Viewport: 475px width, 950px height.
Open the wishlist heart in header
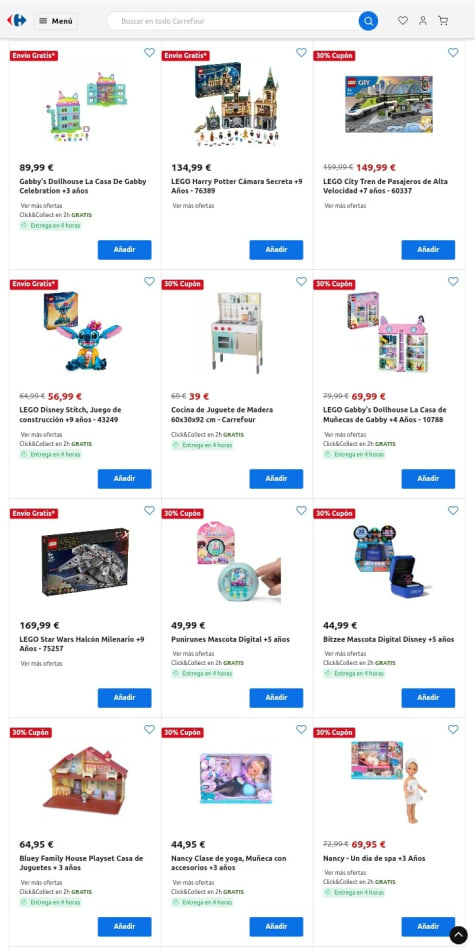click(403, 21)
